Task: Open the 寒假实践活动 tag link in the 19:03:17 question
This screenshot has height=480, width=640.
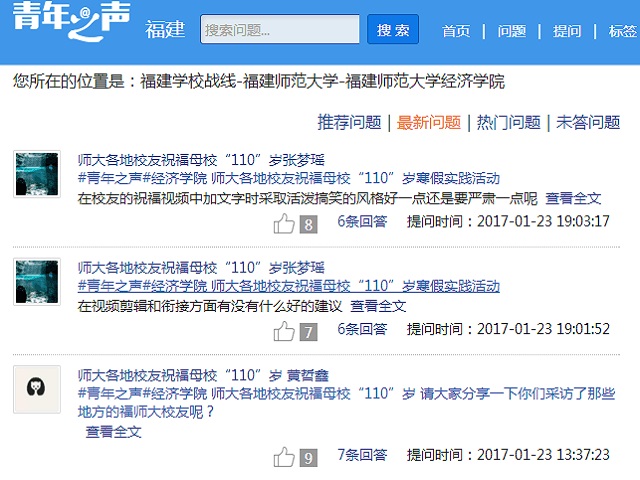Action: 289,178
